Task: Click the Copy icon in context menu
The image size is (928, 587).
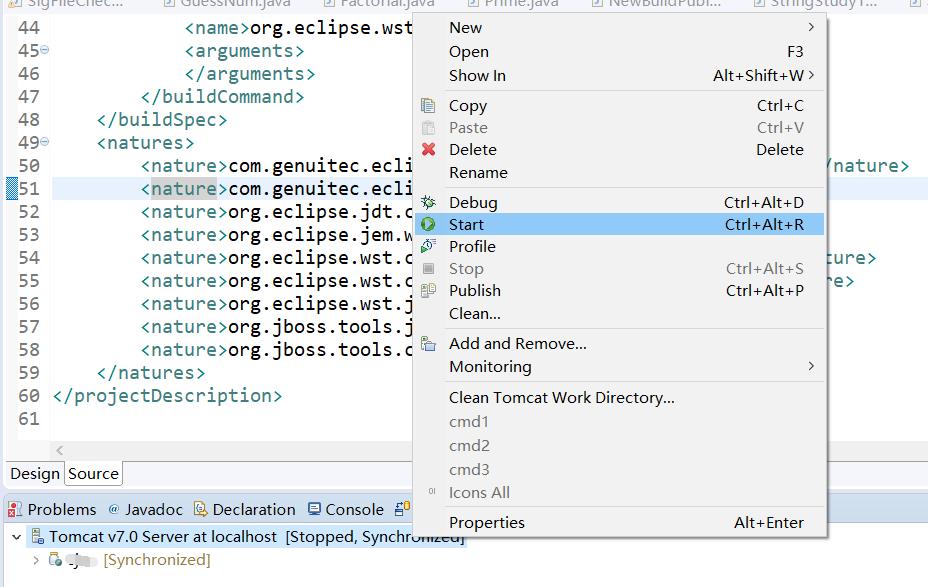Action: 428,106
